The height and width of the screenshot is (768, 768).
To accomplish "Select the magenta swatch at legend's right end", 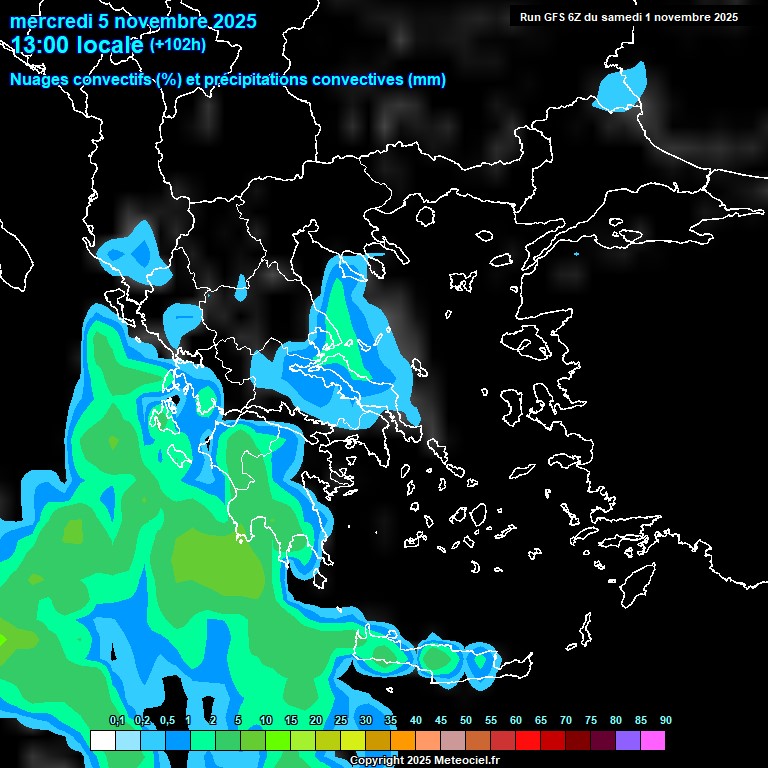I will 653,740.
